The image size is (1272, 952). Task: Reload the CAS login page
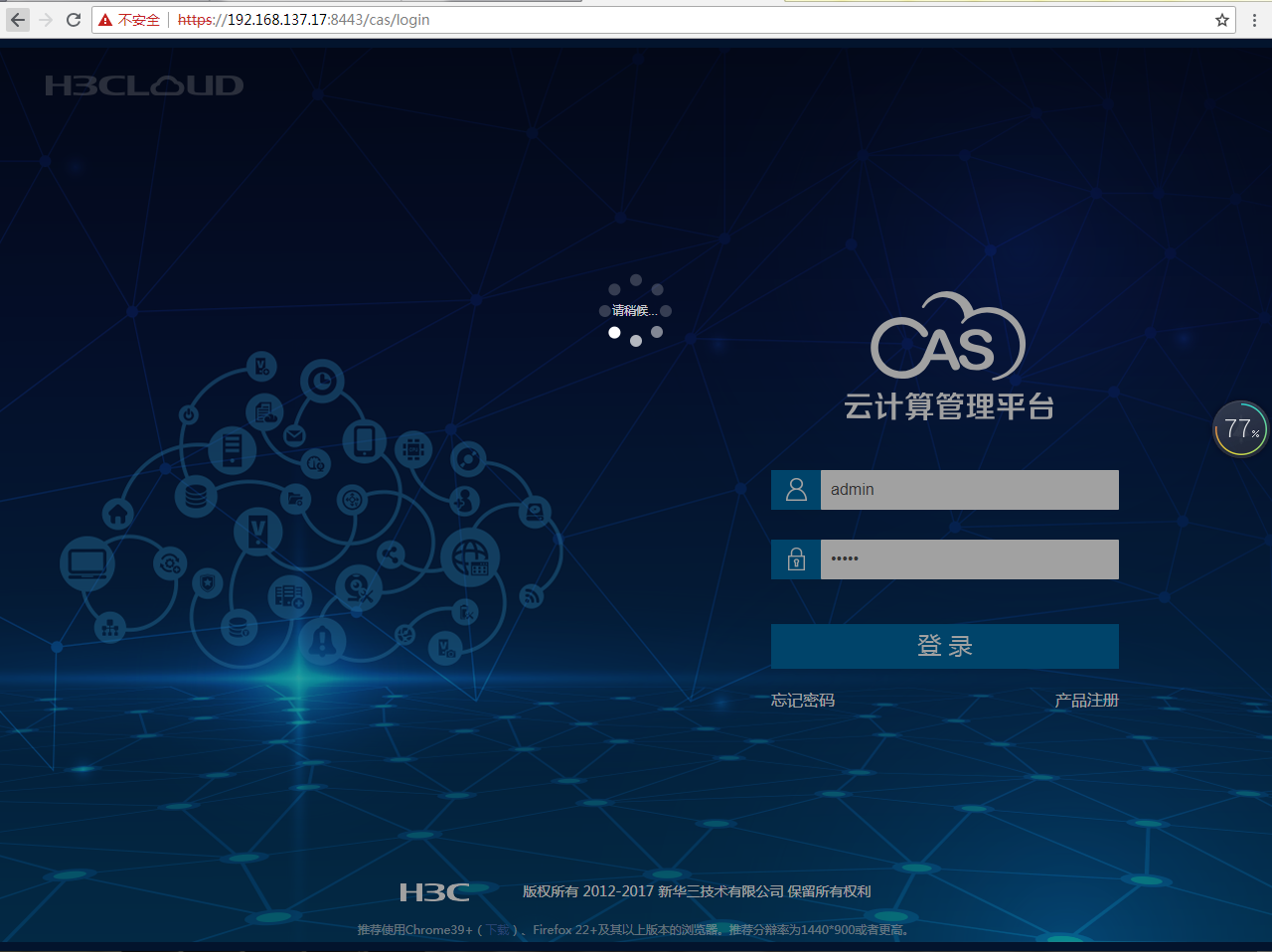[74, 20]
